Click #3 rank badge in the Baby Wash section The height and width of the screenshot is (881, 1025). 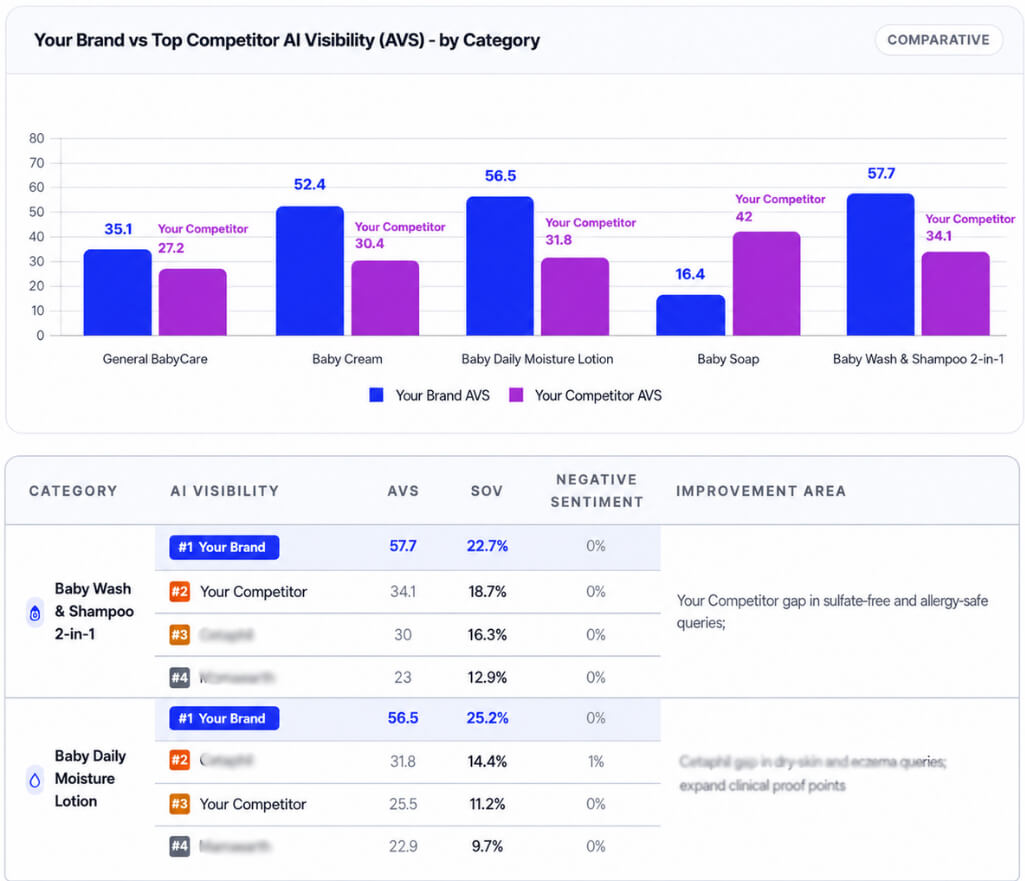click(x=180, y=635)
